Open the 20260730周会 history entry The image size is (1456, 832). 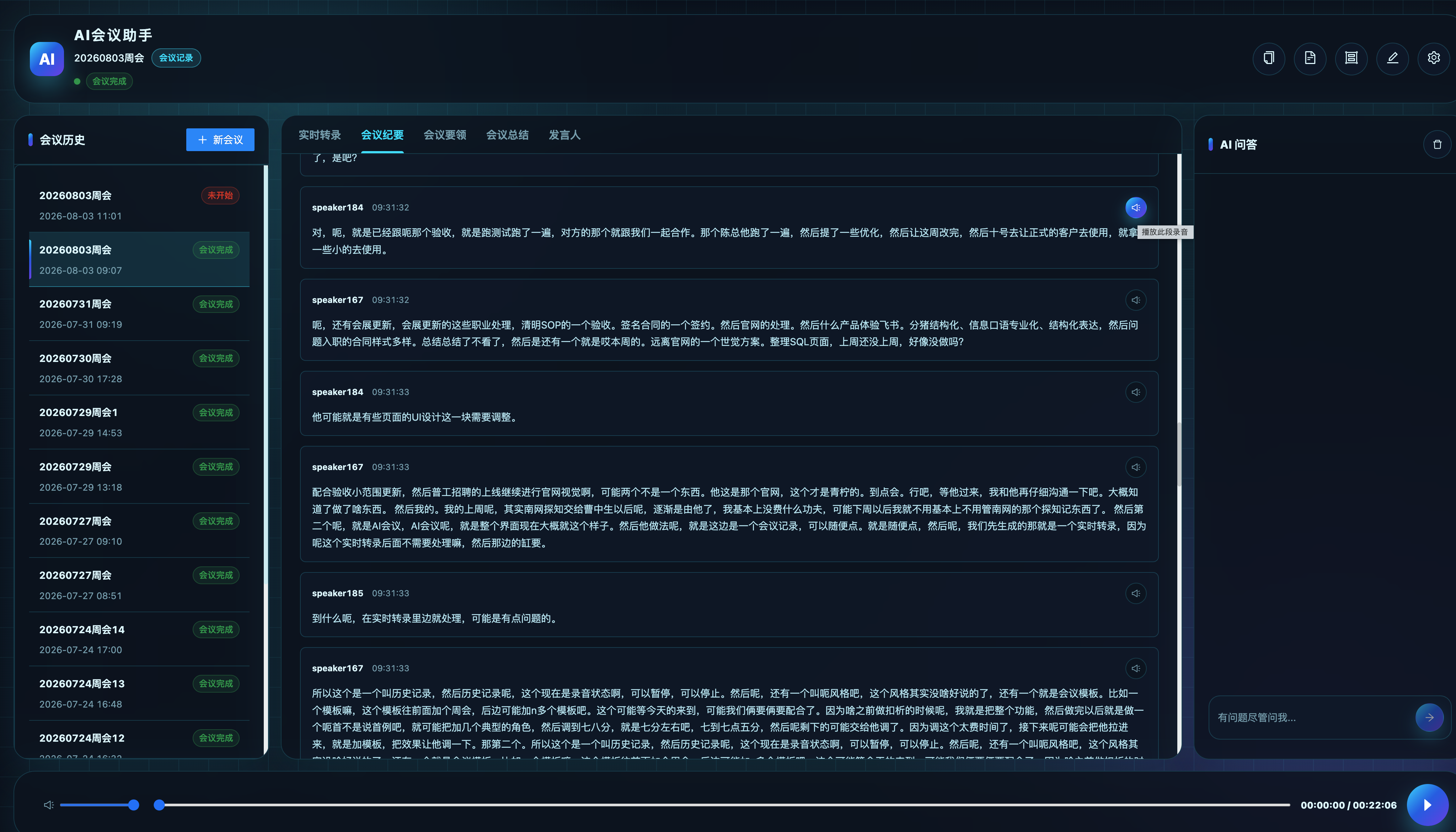[139, 368]
